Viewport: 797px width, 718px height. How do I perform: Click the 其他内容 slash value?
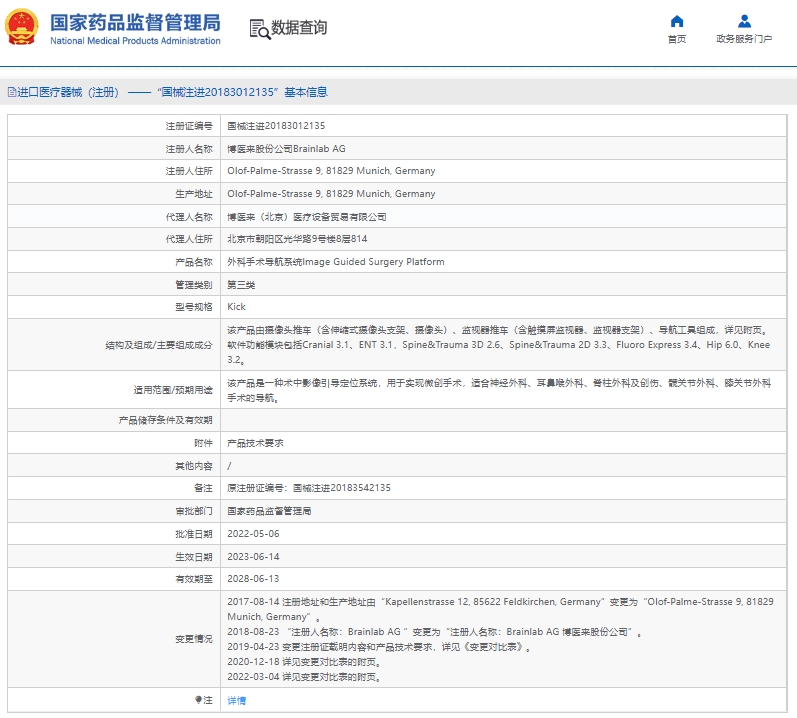coord(229,465)
